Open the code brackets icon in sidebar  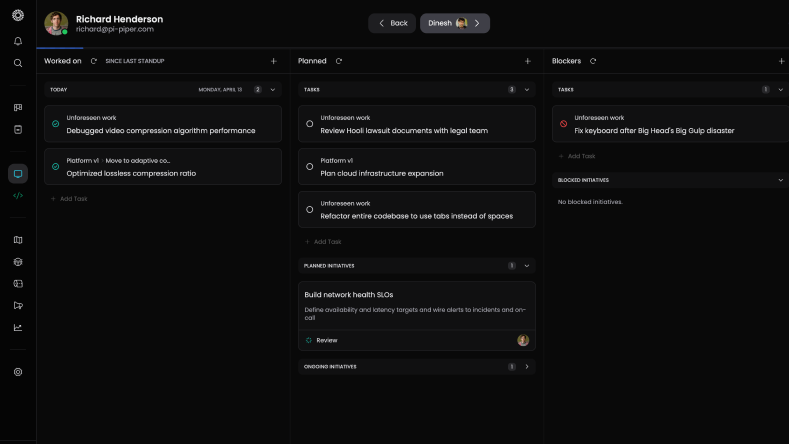tap(18, 196)
